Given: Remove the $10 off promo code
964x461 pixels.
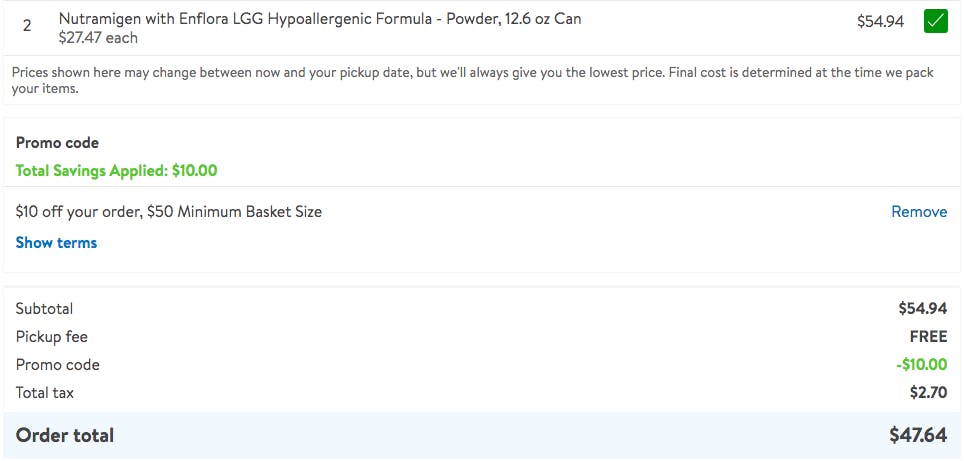Looking at the screenshot, I should [919, 212].
